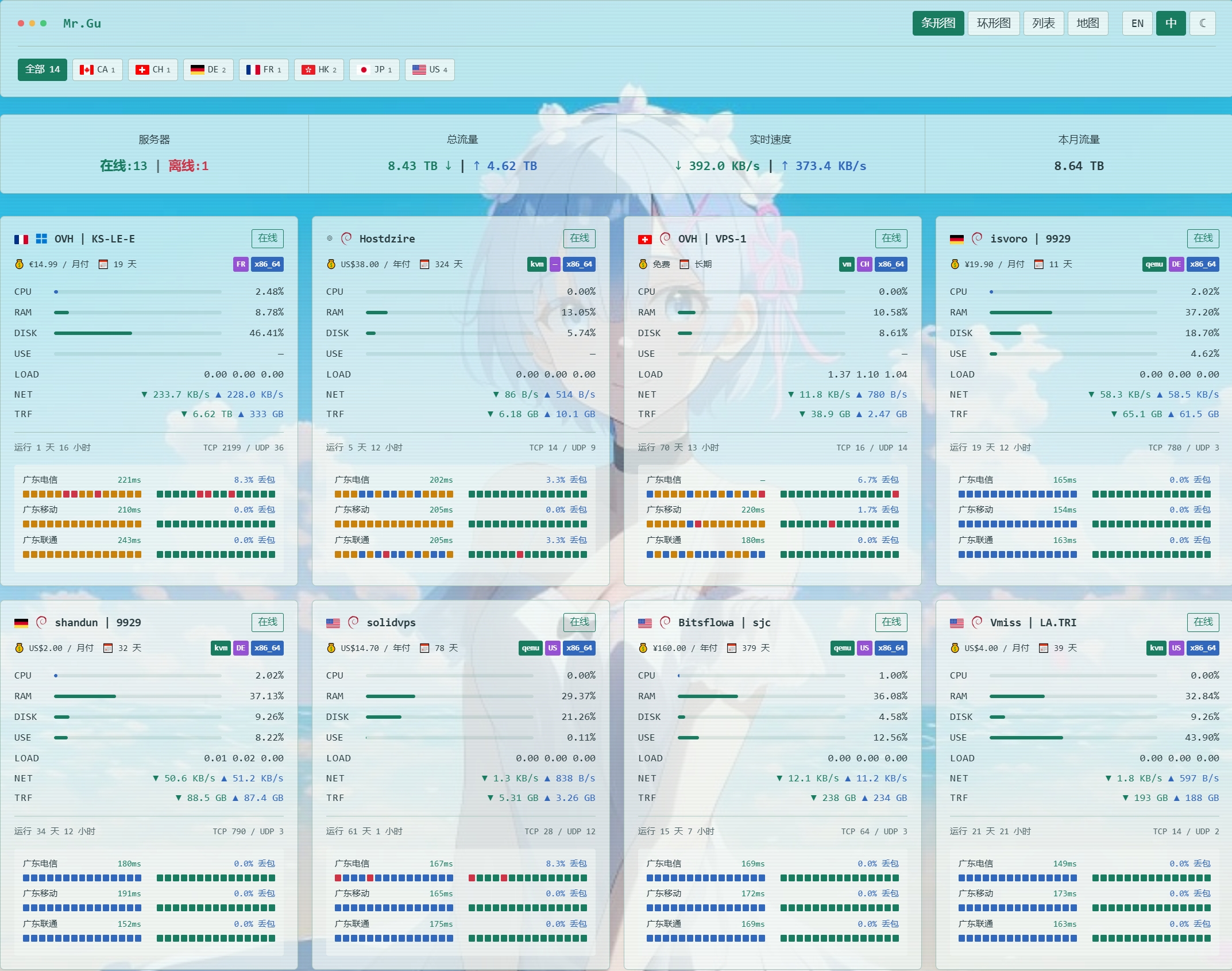Click TCP 2199 / UDP 36 text

point(244,448)
